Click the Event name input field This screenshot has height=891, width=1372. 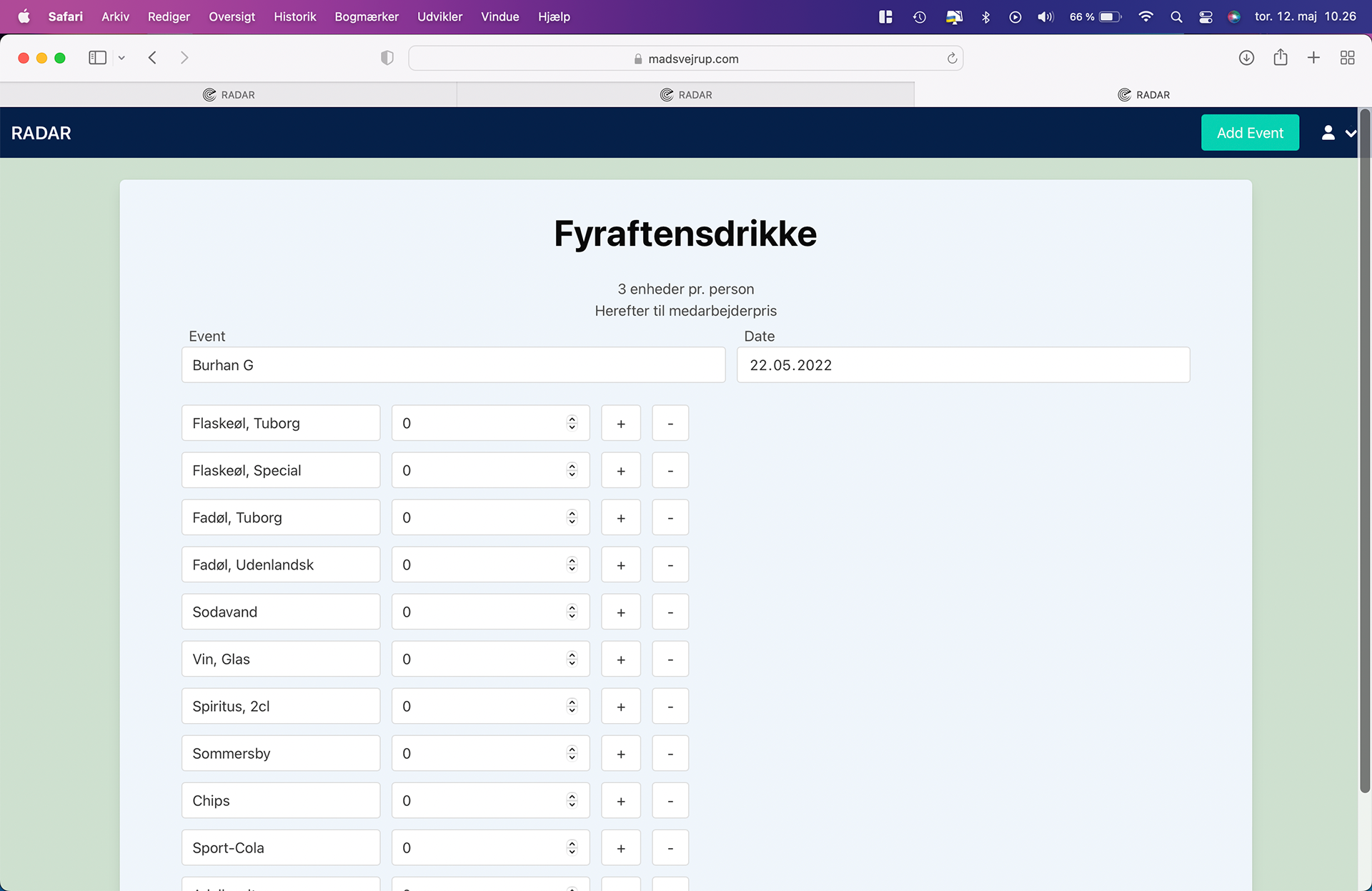click(453, 365)
